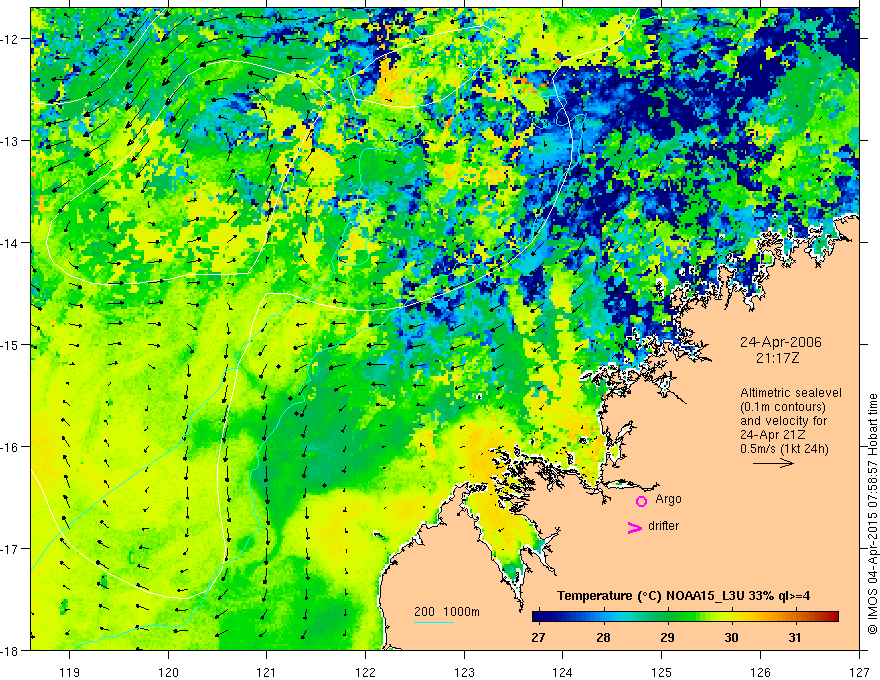Click the green 29 degree region of color bar
This screenshot has width=880, height=680.
pos(667,616)
